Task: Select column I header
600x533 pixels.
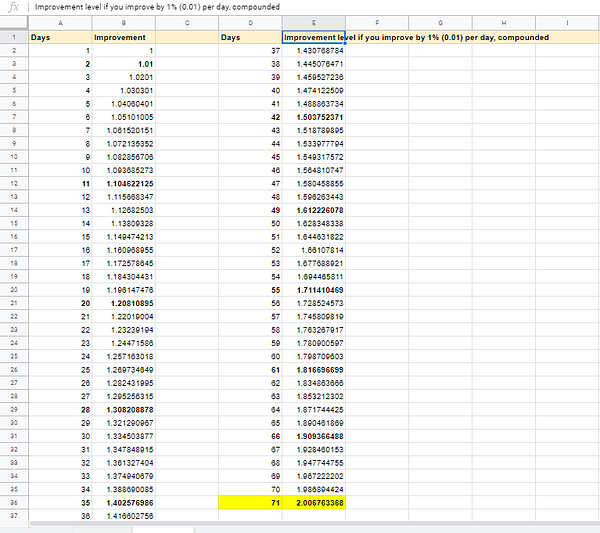Action: pyautogui.click(x=567, y=23)
